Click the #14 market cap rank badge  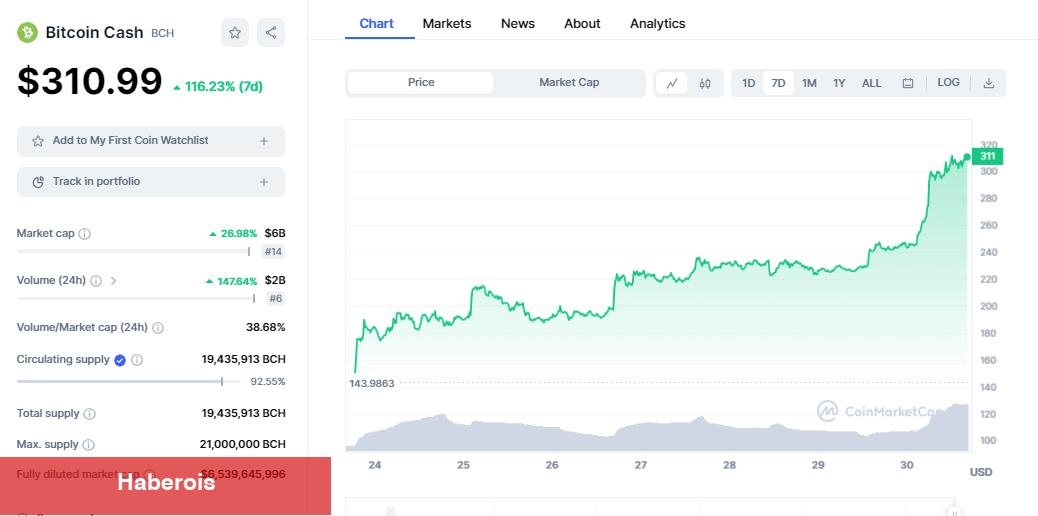[273, 252]
